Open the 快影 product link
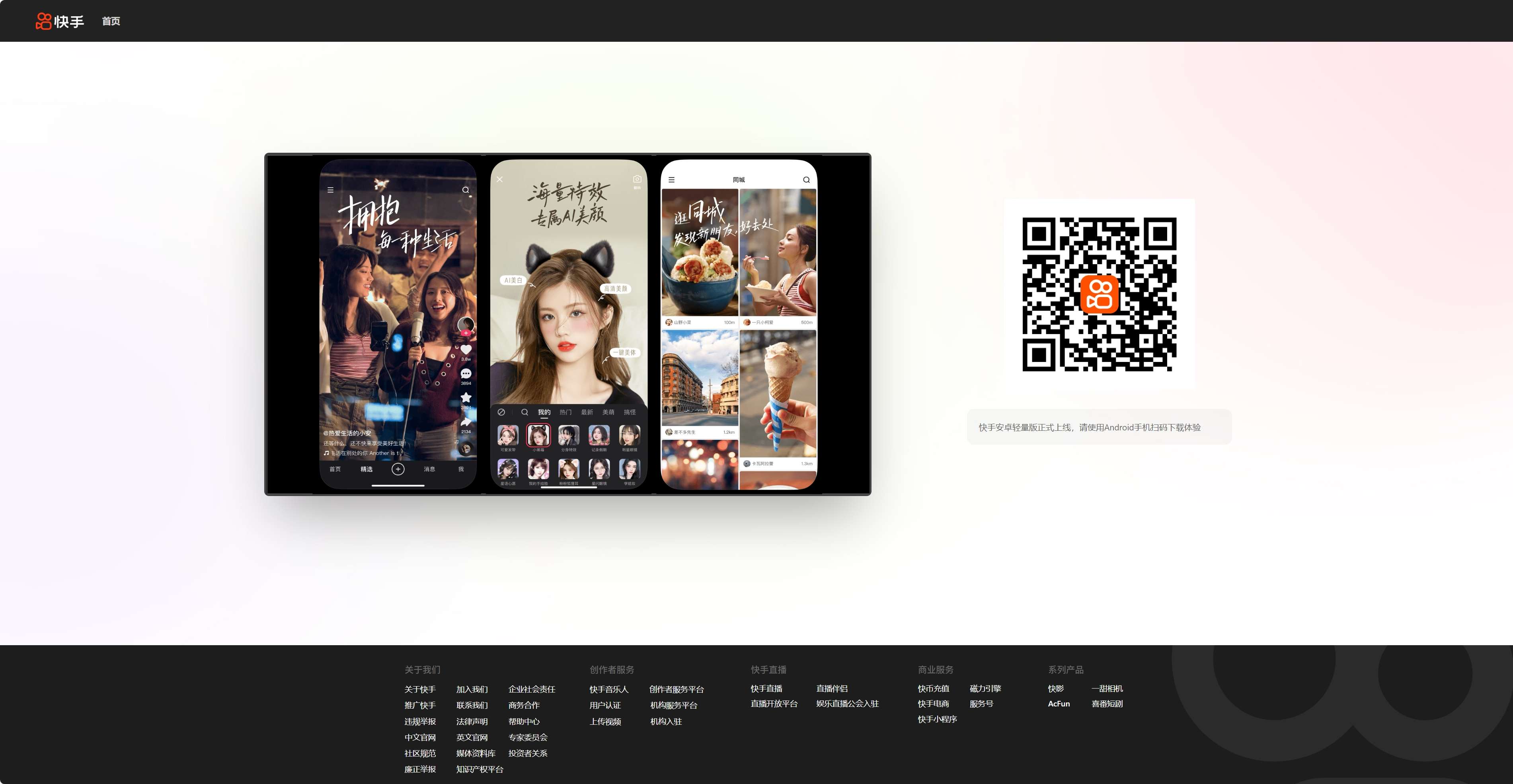 [x=1056, y=689]
